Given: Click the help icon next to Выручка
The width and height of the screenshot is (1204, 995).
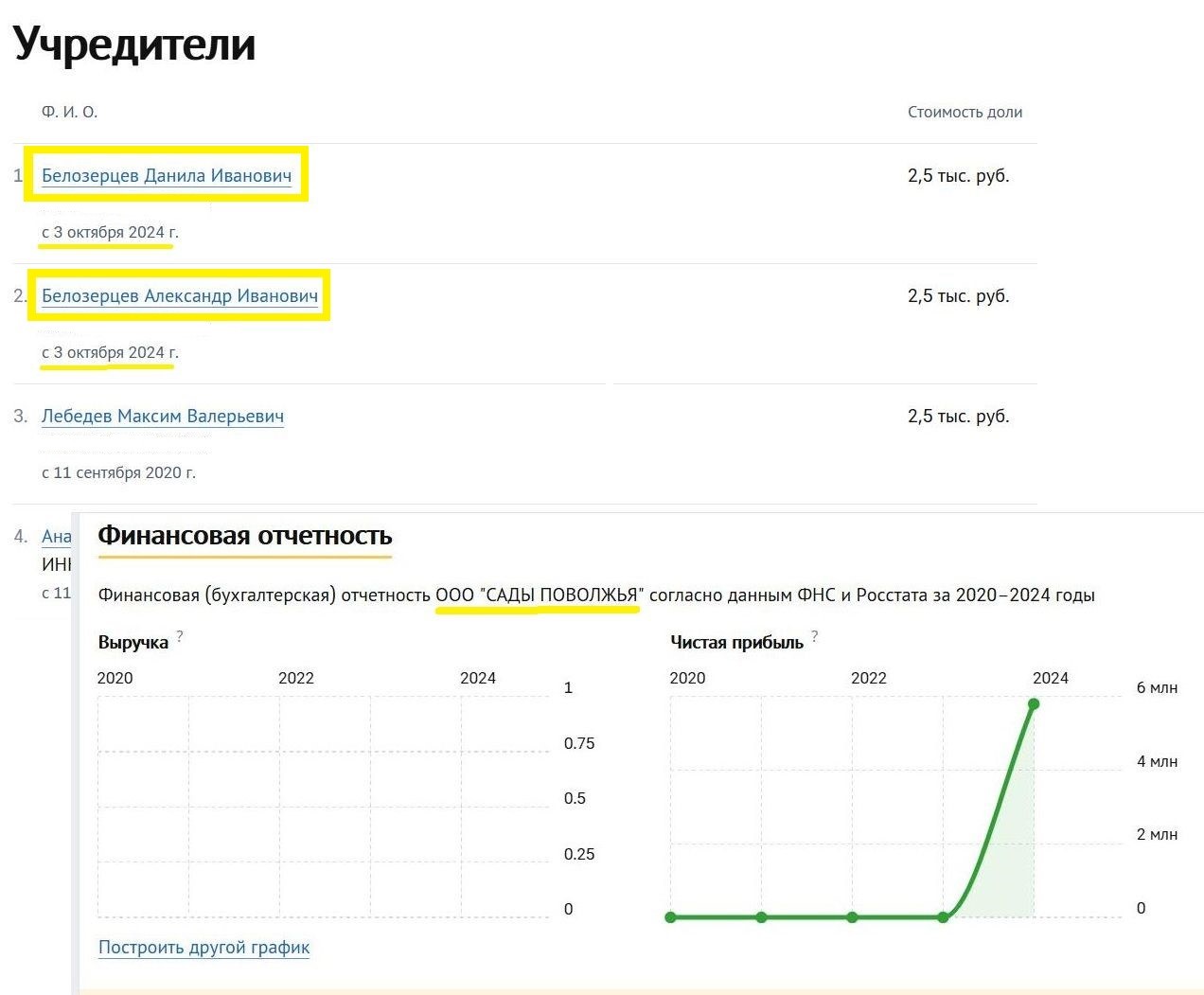Looking at the screenshot, I should pos(180,636).
